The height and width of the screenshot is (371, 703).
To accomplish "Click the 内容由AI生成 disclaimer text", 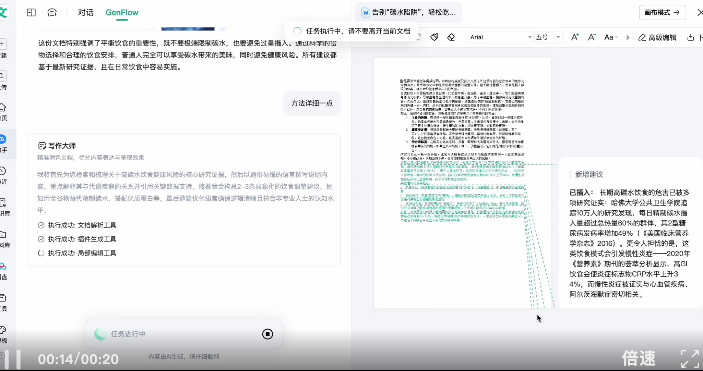I will 184,357.
